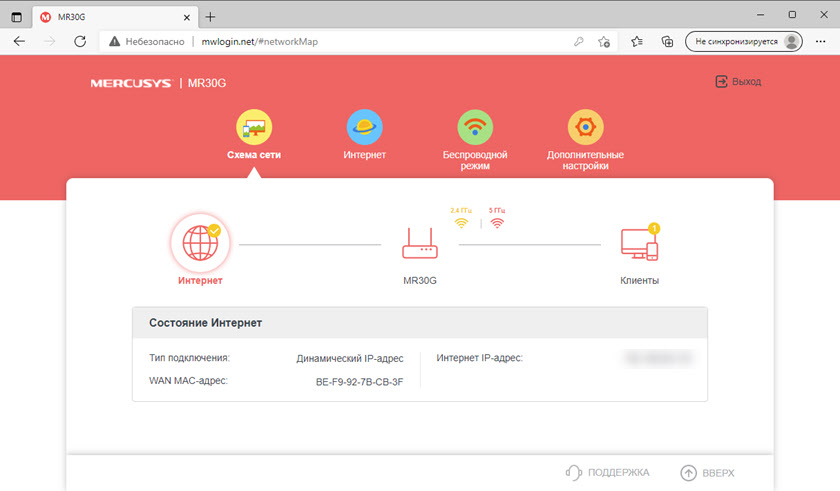Open Дополнительные настройки gear icon
This screenshot has height=491, width=840.
[585, 127]
